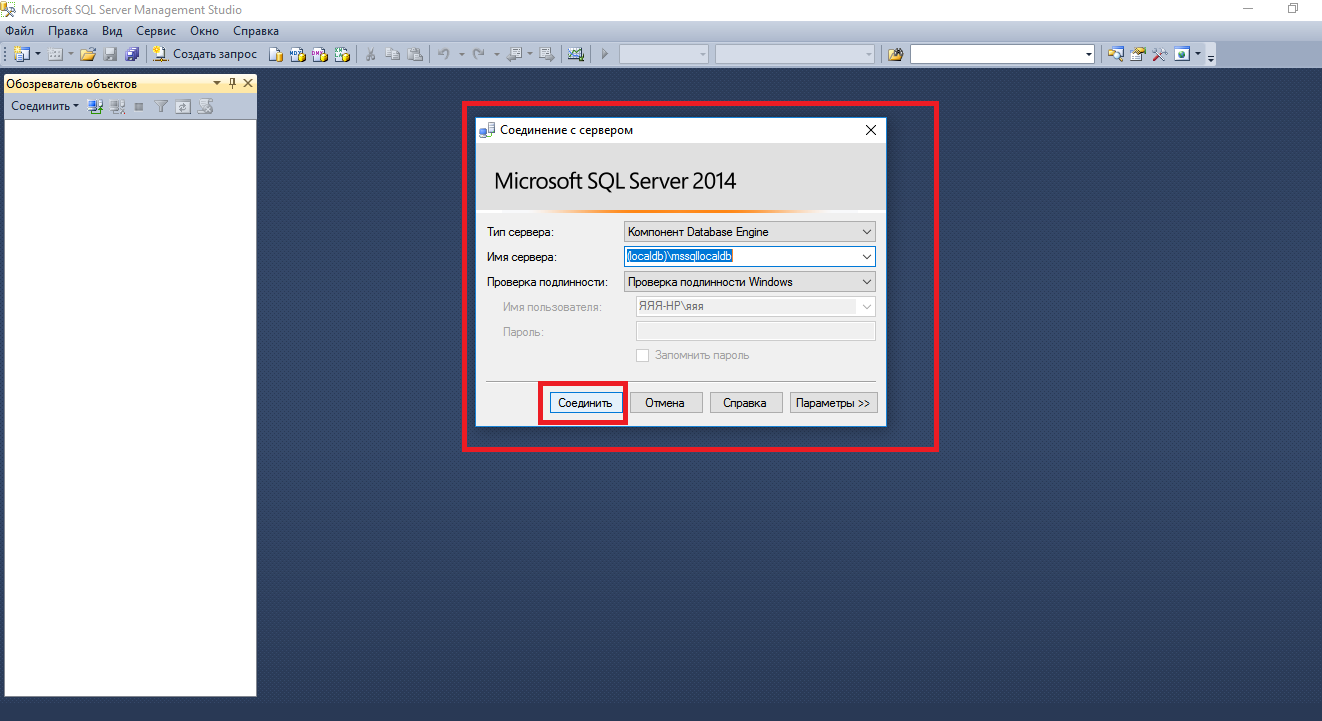Click 'Создать запрос' in the toolbar

point(205,54)
